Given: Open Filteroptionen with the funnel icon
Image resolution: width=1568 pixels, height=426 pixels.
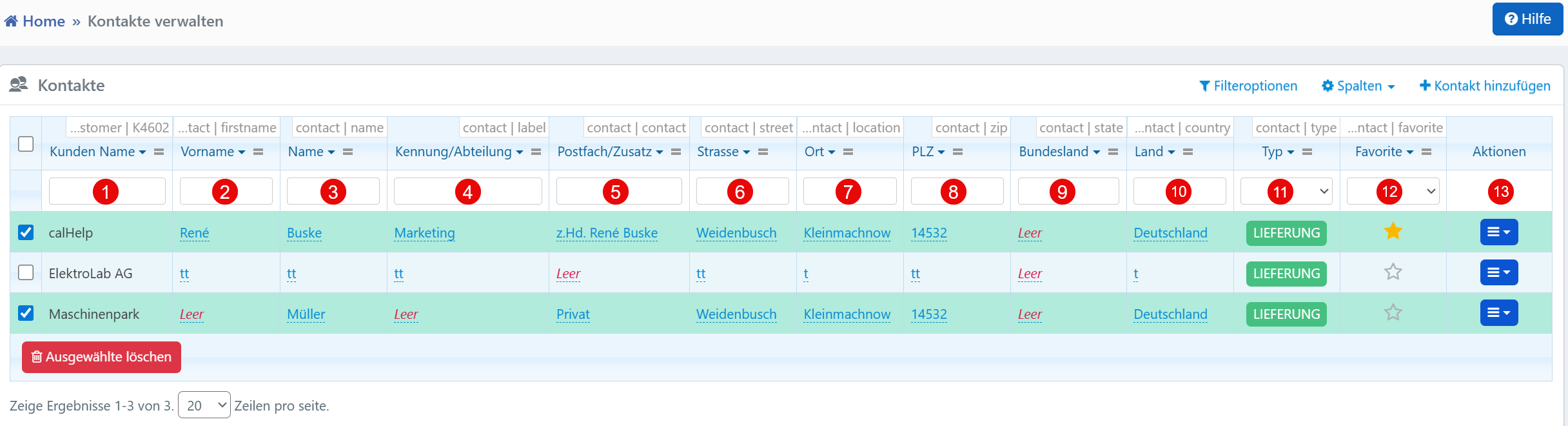Looking at the screenshot, I should click(1204, 86).
